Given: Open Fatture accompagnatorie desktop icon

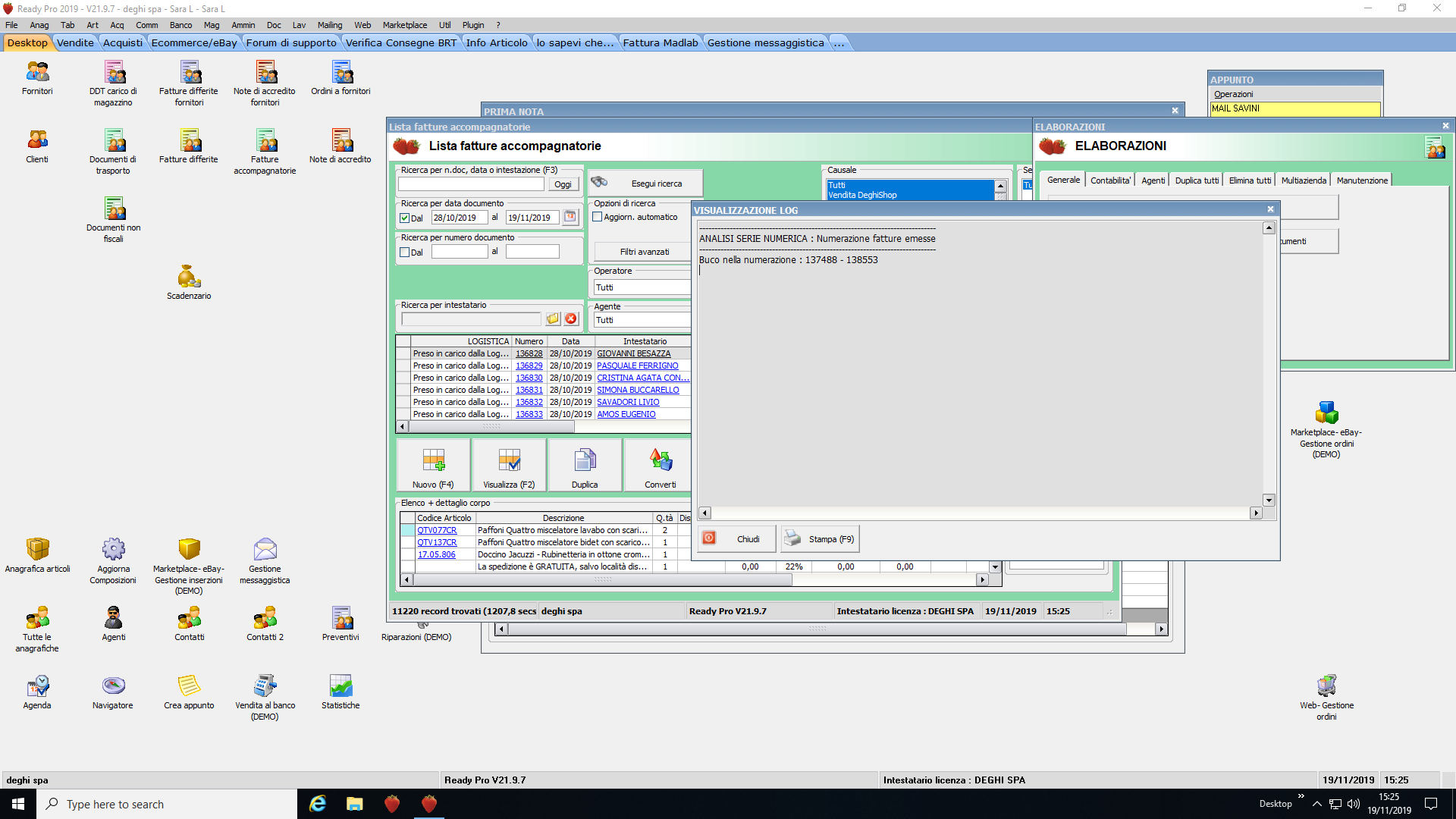Looking at the screenshot, I should click(265, 151).
